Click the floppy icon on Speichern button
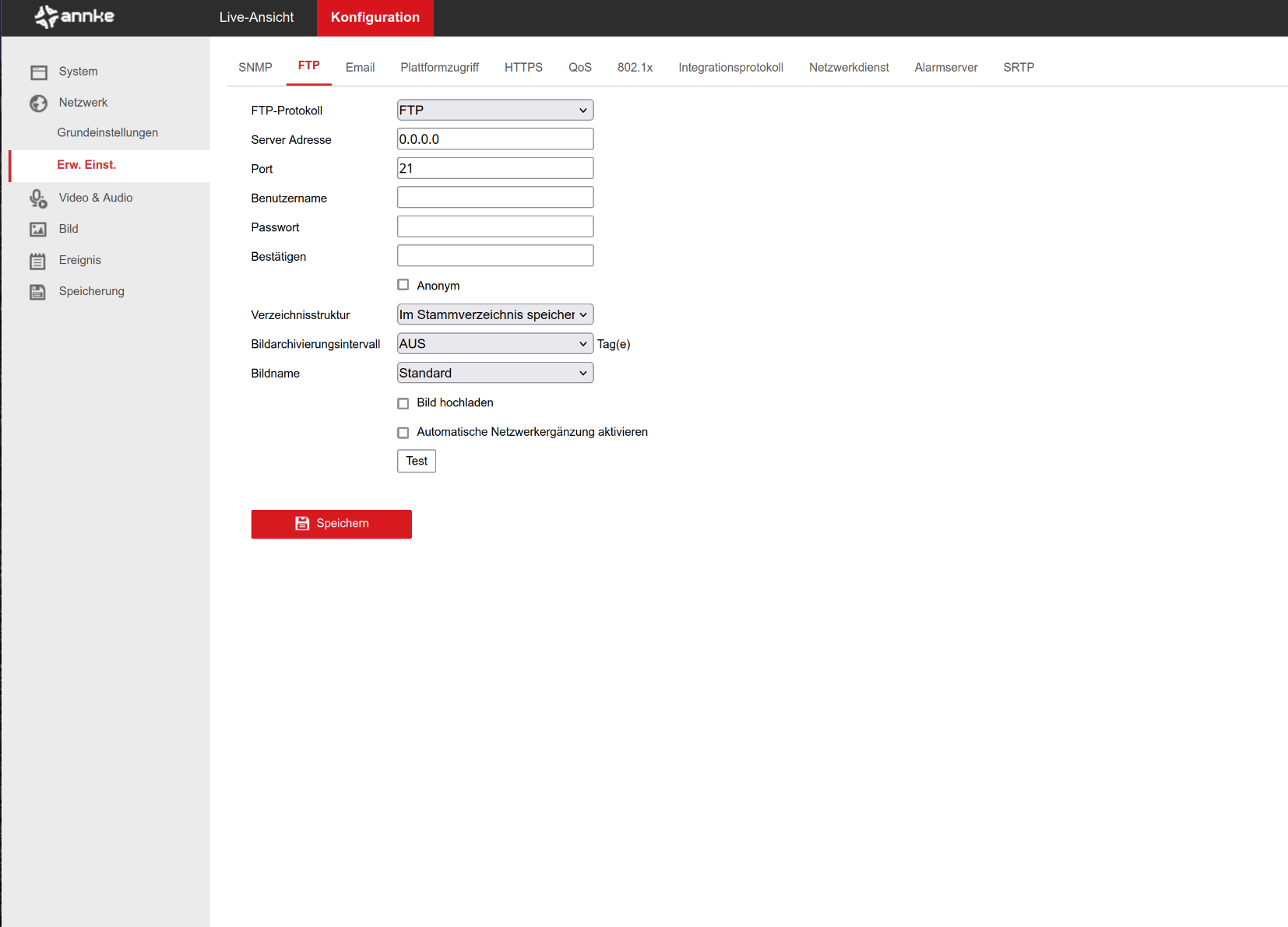1288x927 pixels. 302,524
